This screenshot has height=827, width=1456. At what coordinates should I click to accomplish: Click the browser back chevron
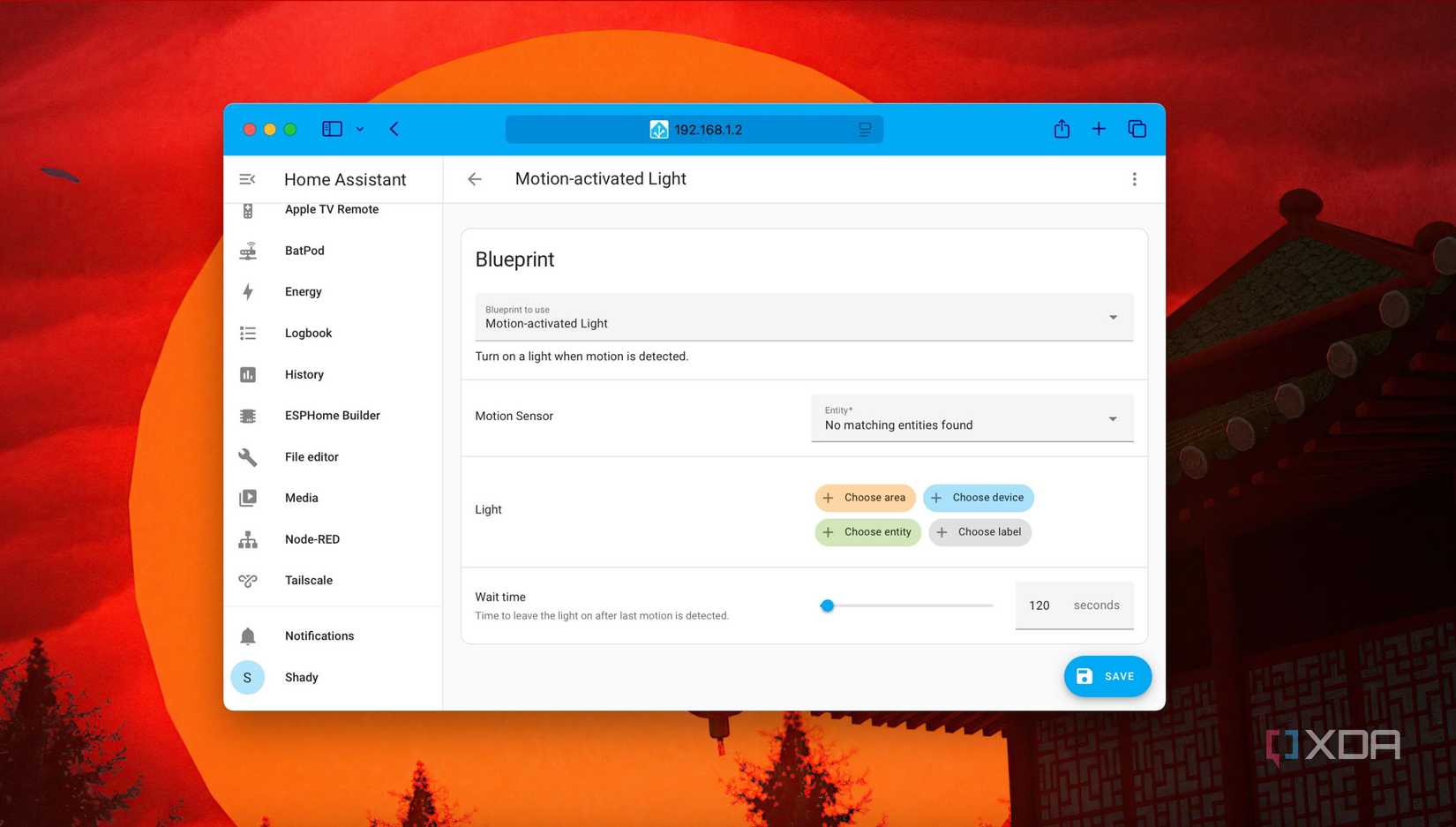[x=394, y=129]
